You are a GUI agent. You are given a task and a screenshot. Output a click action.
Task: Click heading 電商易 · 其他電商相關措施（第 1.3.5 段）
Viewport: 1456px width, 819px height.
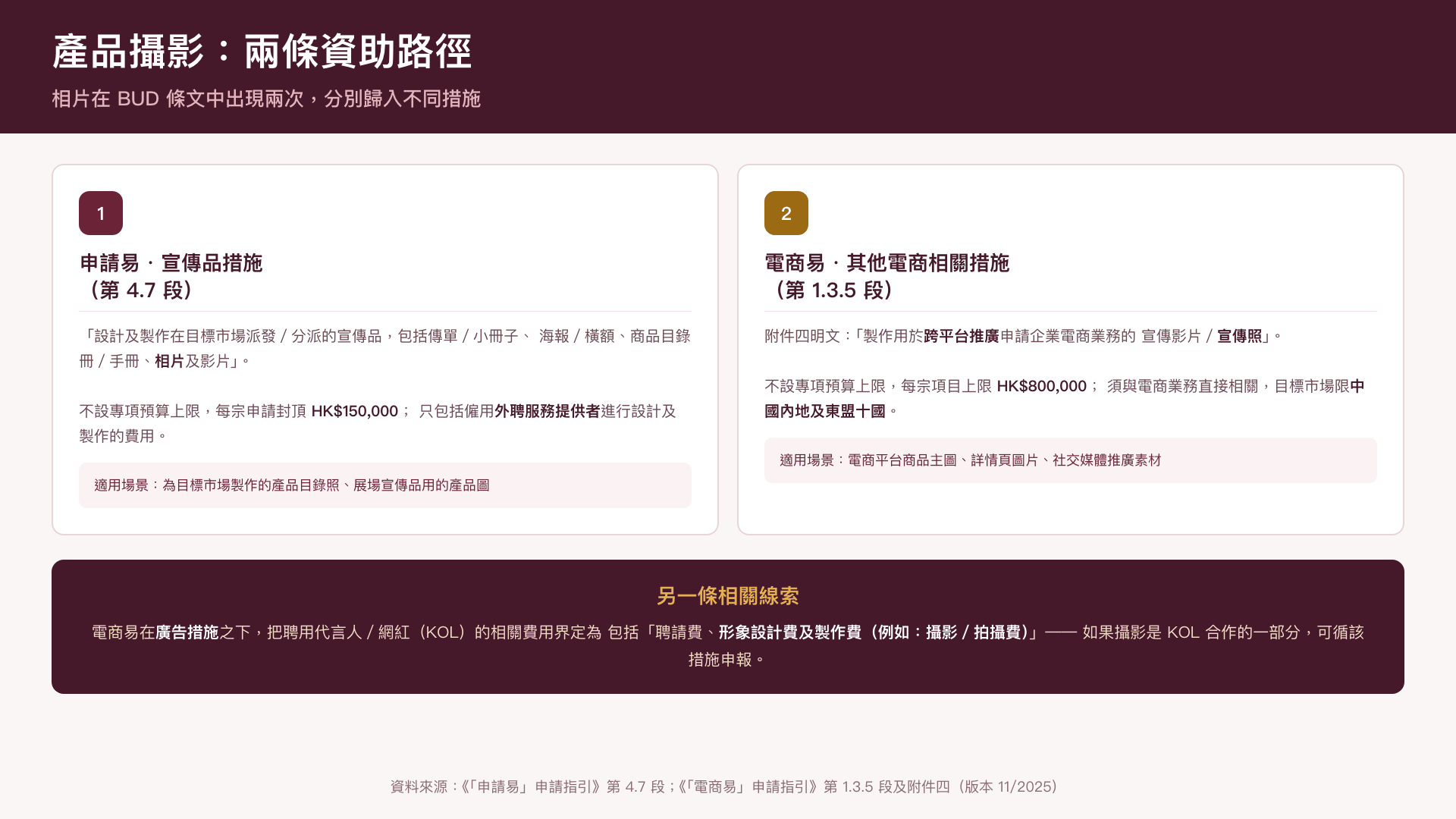(x=887, y=277)
